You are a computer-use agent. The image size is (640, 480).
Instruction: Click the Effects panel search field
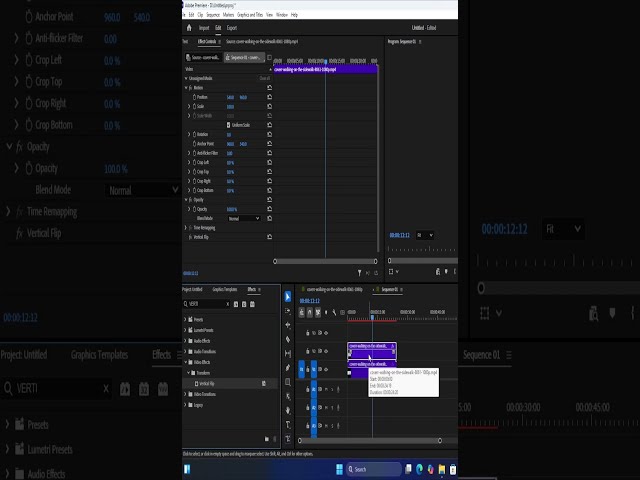[x=207, y=304]
